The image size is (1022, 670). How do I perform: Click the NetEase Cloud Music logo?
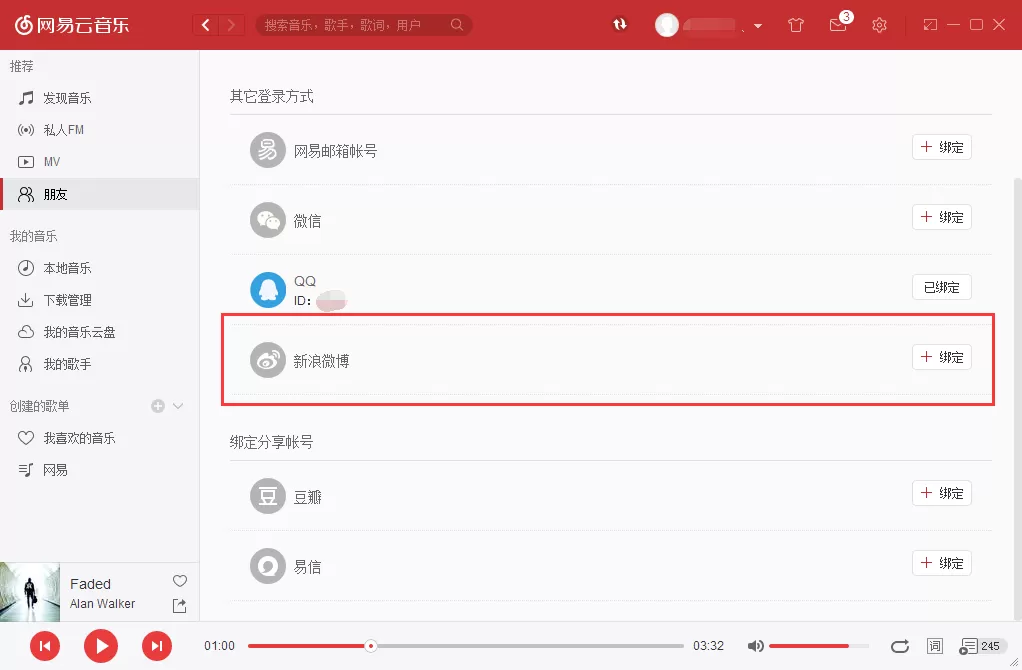pyautogui.click(x=72, y=25)
